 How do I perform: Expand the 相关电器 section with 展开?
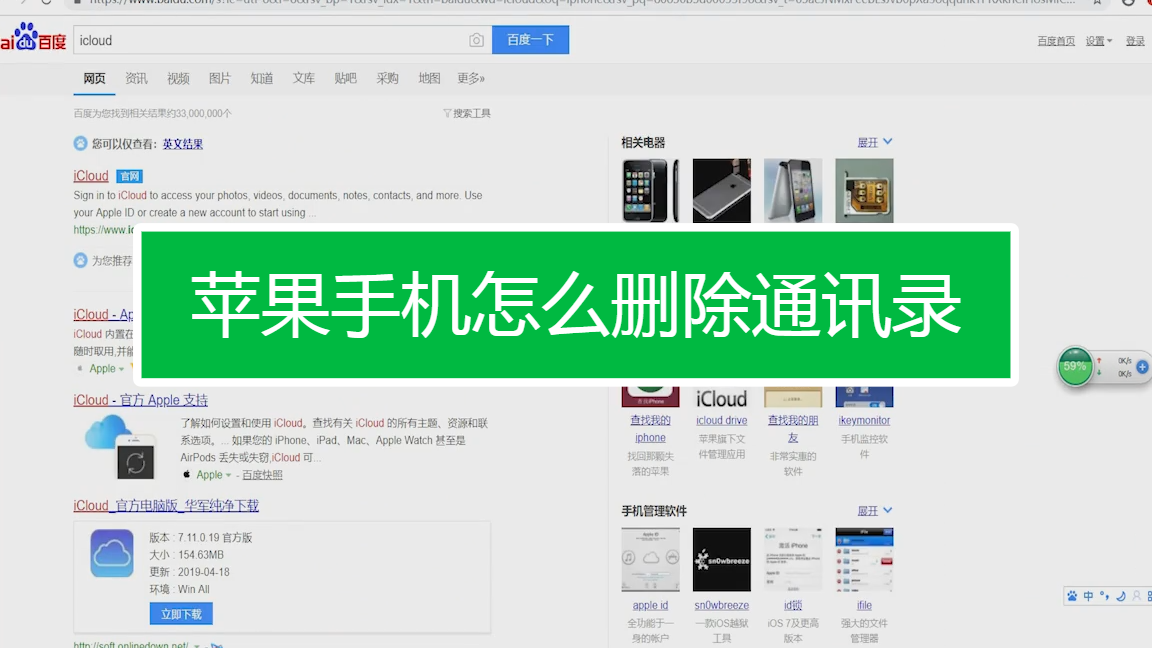coord(874,142)
